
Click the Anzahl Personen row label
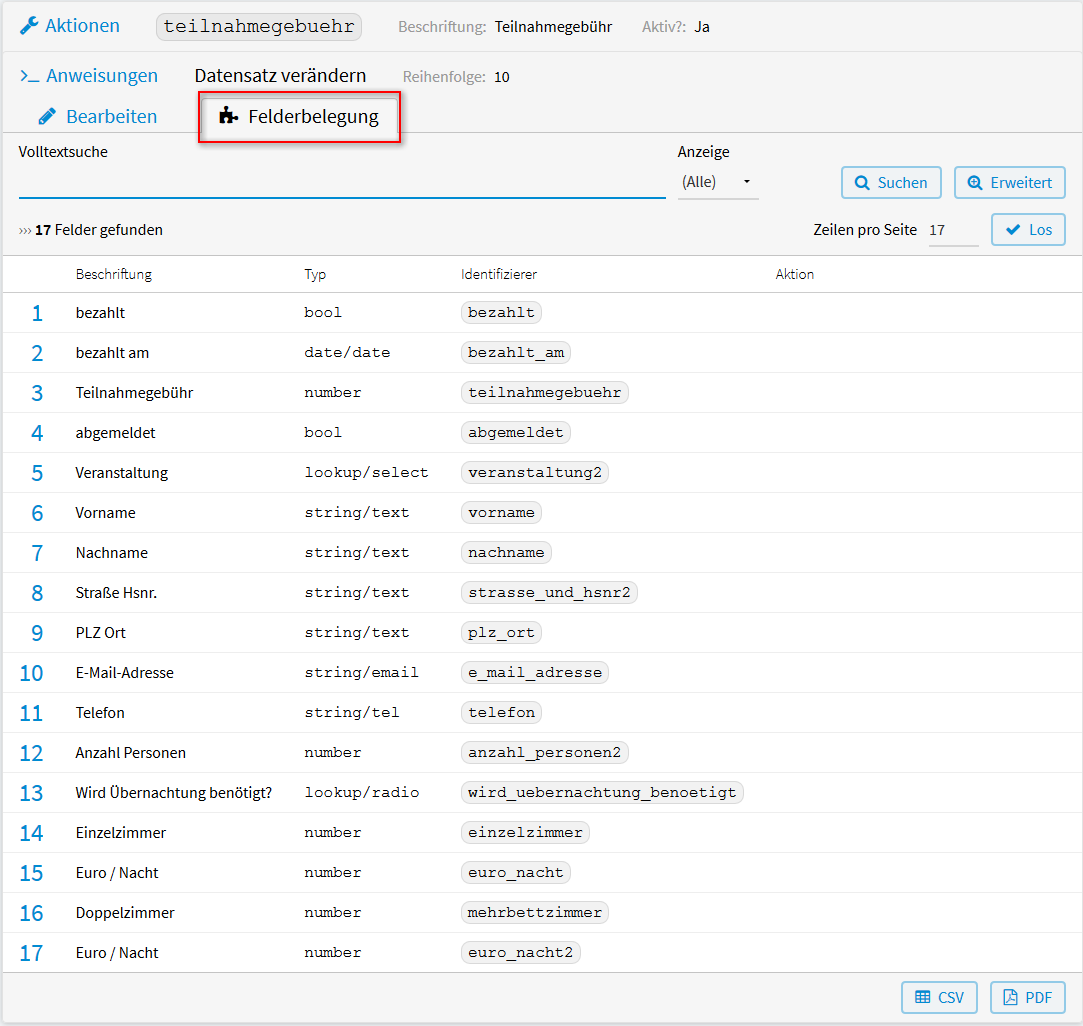[x=131, y=753]
